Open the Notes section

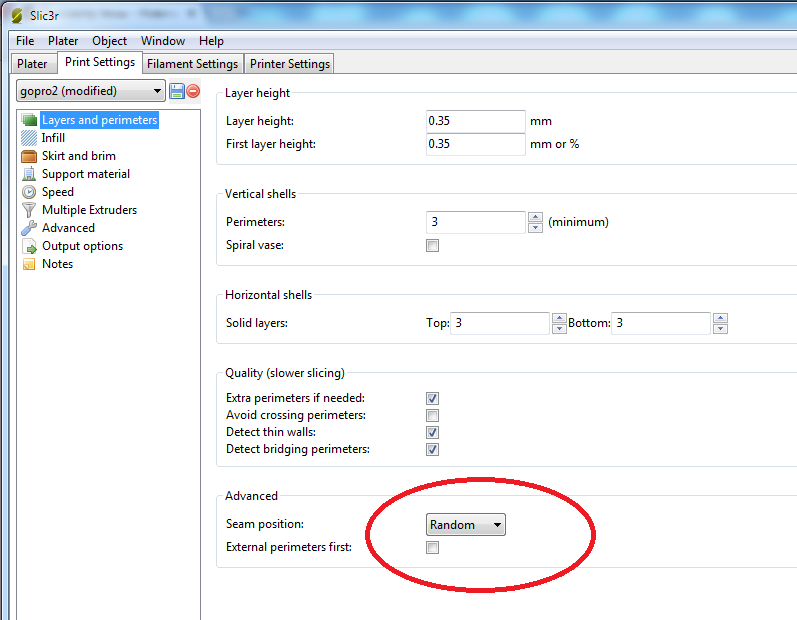57,264
